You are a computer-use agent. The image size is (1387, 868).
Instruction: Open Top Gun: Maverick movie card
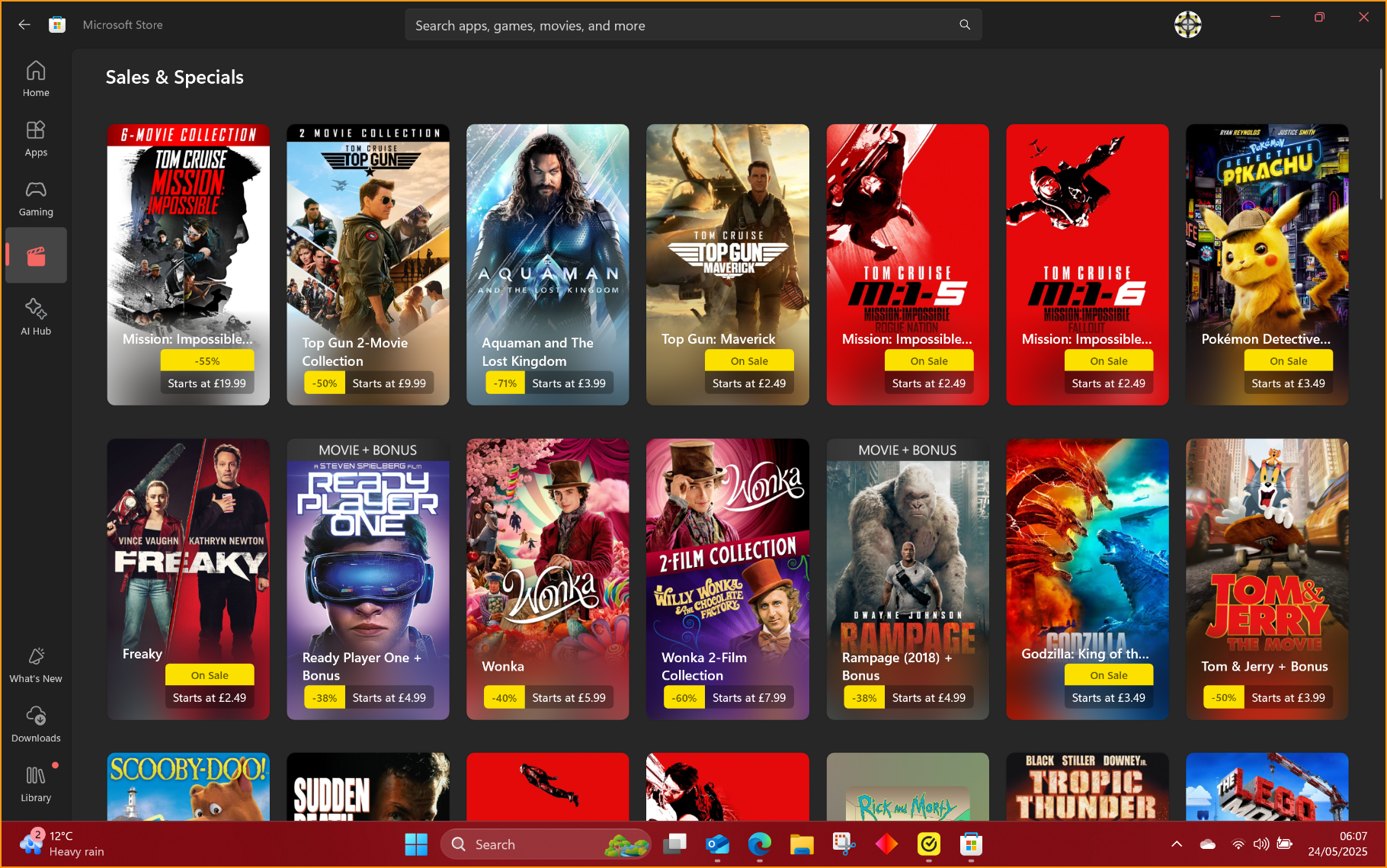click(728, 264)
